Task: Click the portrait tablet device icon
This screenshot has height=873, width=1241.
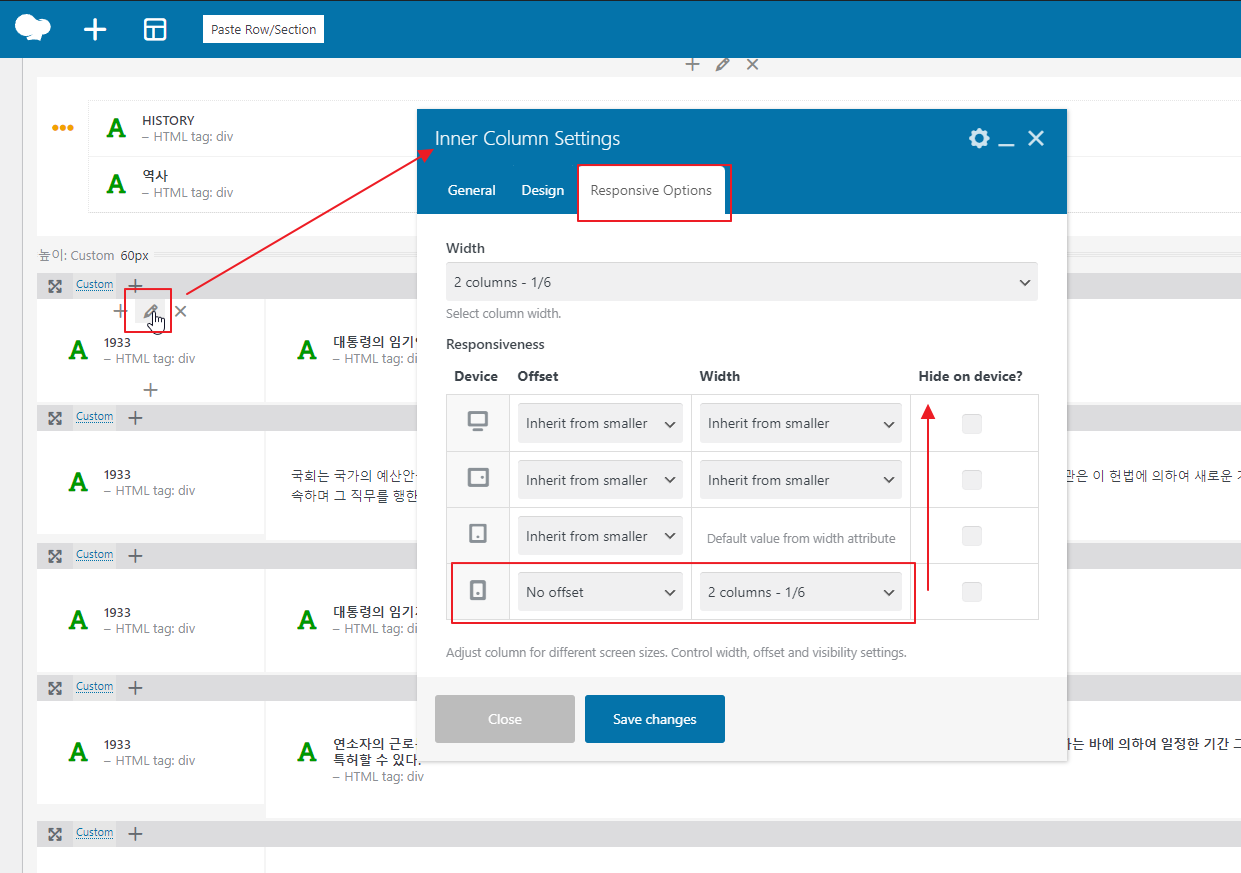Action: (478, 535)
